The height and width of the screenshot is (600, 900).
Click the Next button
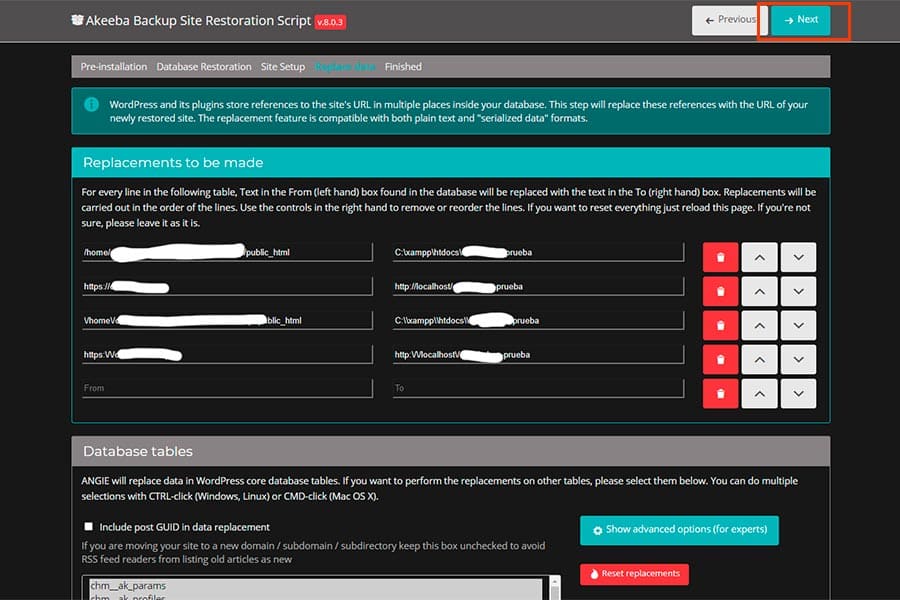tap(801, 20)
